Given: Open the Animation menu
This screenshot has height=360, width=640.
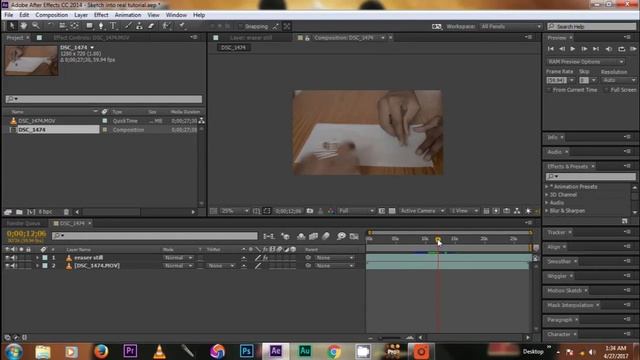Looking at the screenshot, I should point(128,15).
